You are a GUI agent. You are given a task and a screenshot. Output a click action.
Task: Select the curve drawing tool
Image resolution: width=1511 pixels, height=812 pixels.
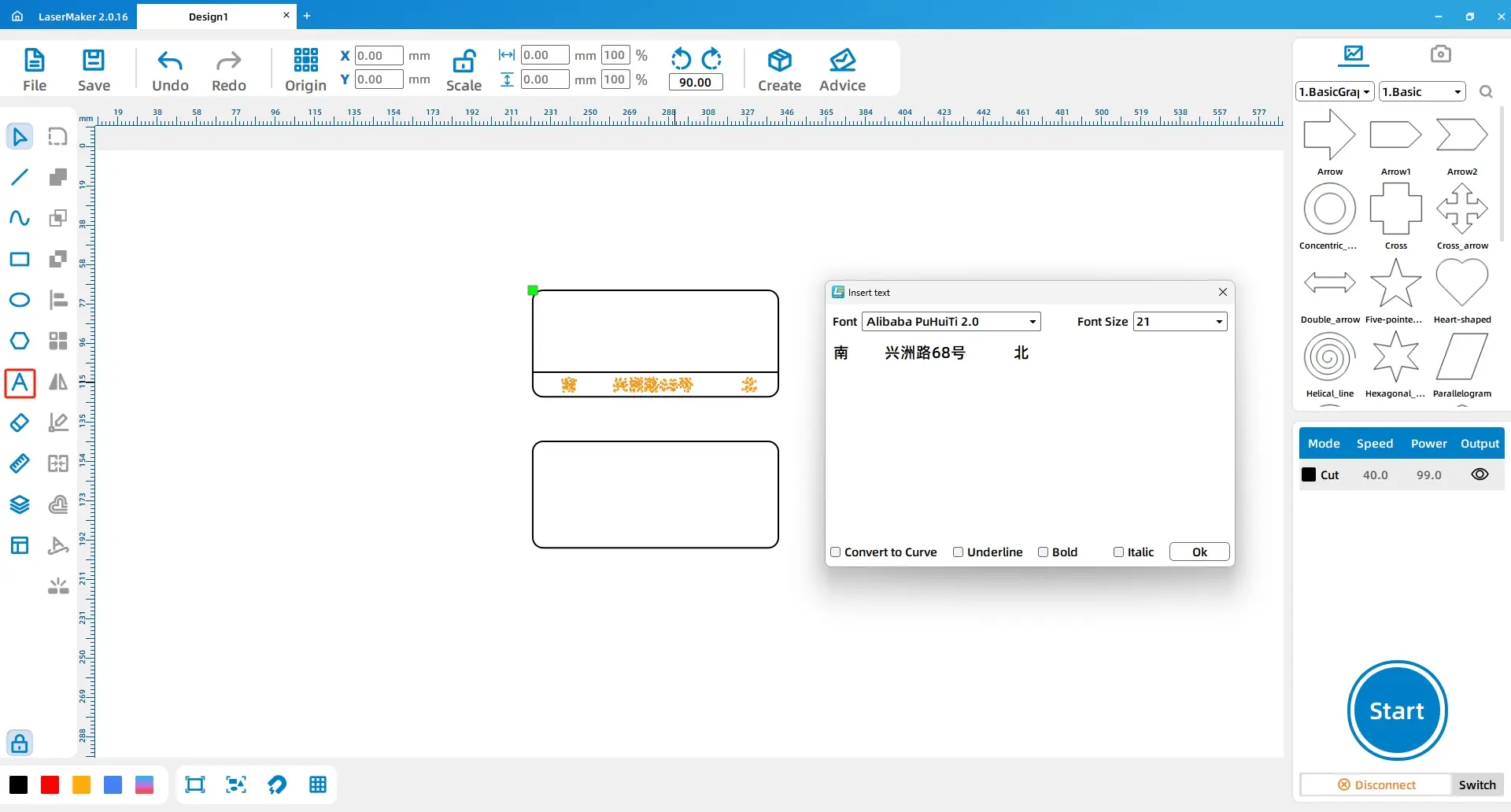click(20, 218)
